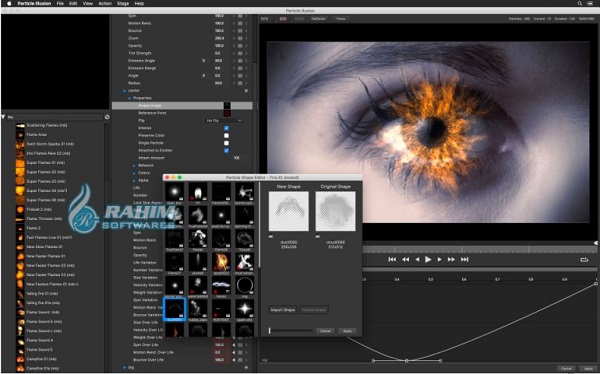Click the Attach Amount value field

tap(236, 158)
